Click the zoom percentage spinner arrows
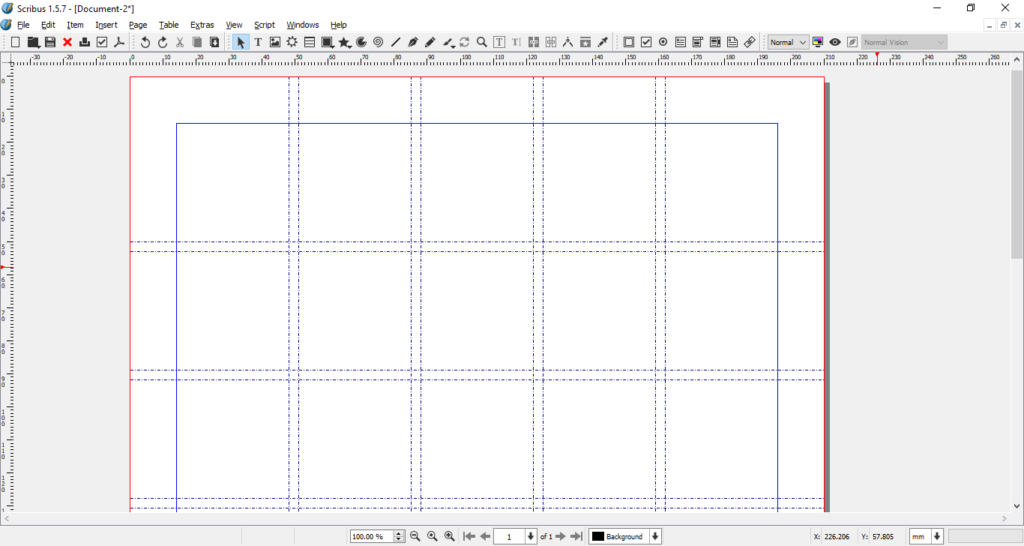This screenshot has width=1024, height=546. (x=399, y=536)
